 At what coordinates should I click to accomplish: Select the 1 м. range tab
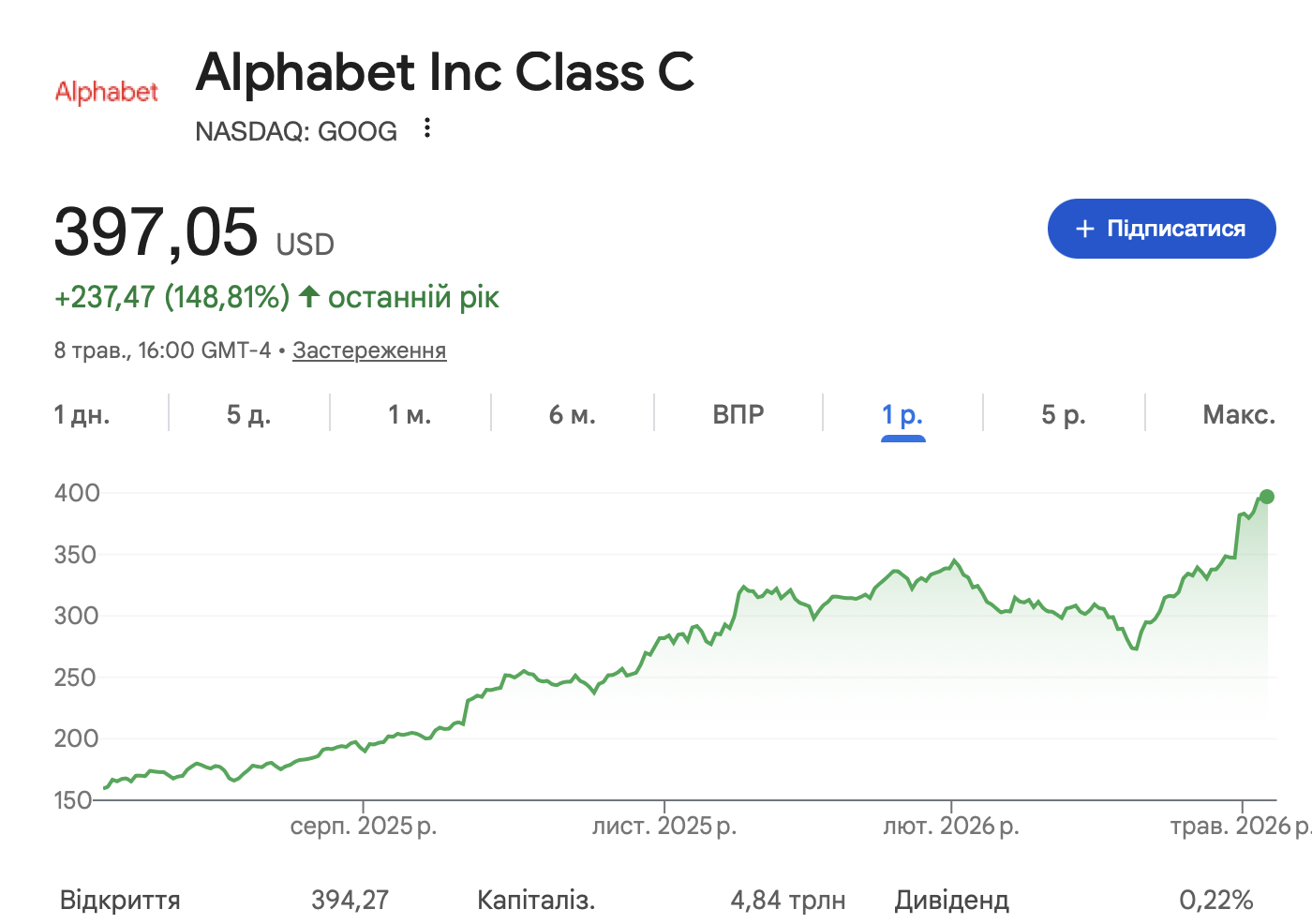tap(410, 414)
